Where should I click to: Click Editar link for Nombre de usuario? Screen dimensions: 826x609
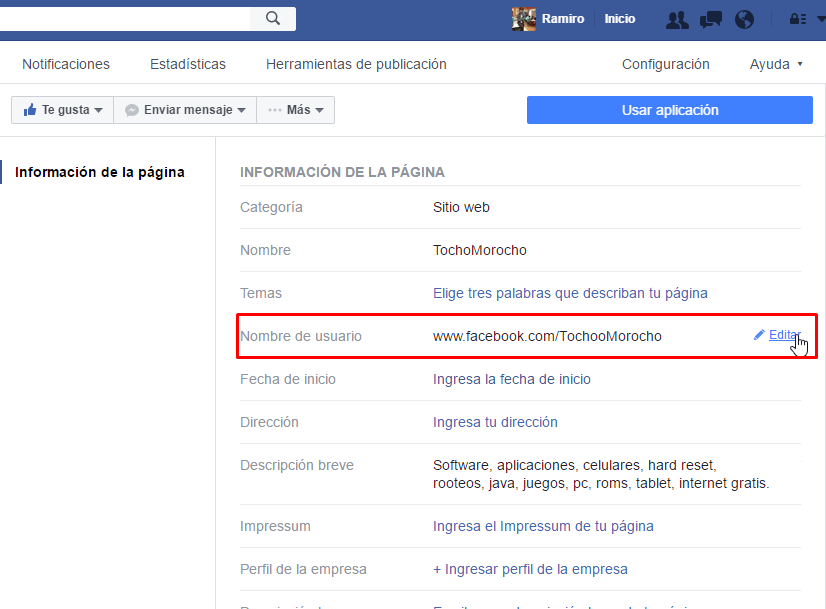tap(784, 335)
